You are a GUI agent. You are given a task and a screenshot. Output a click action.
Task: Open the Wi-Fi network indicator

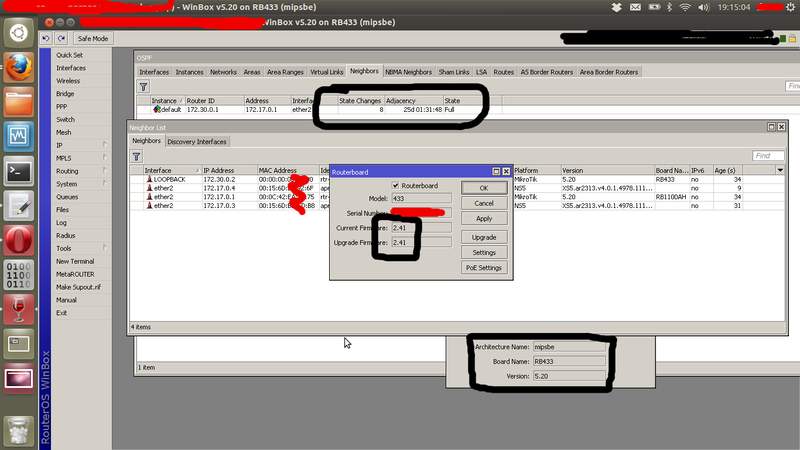click(685, 7)
